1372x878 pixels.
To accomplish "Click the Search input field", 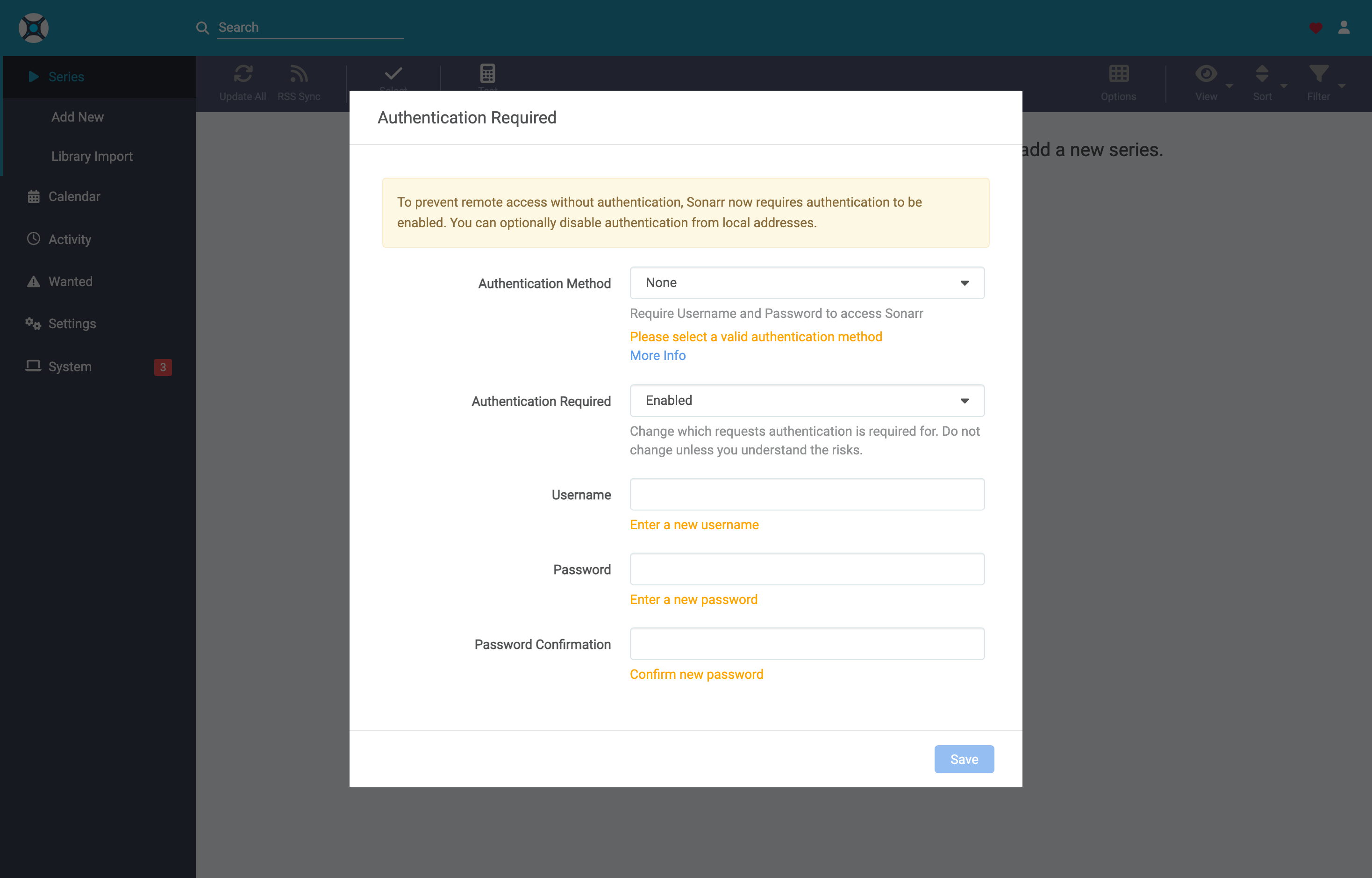I will pyautogui.click(x=310, y=28).
